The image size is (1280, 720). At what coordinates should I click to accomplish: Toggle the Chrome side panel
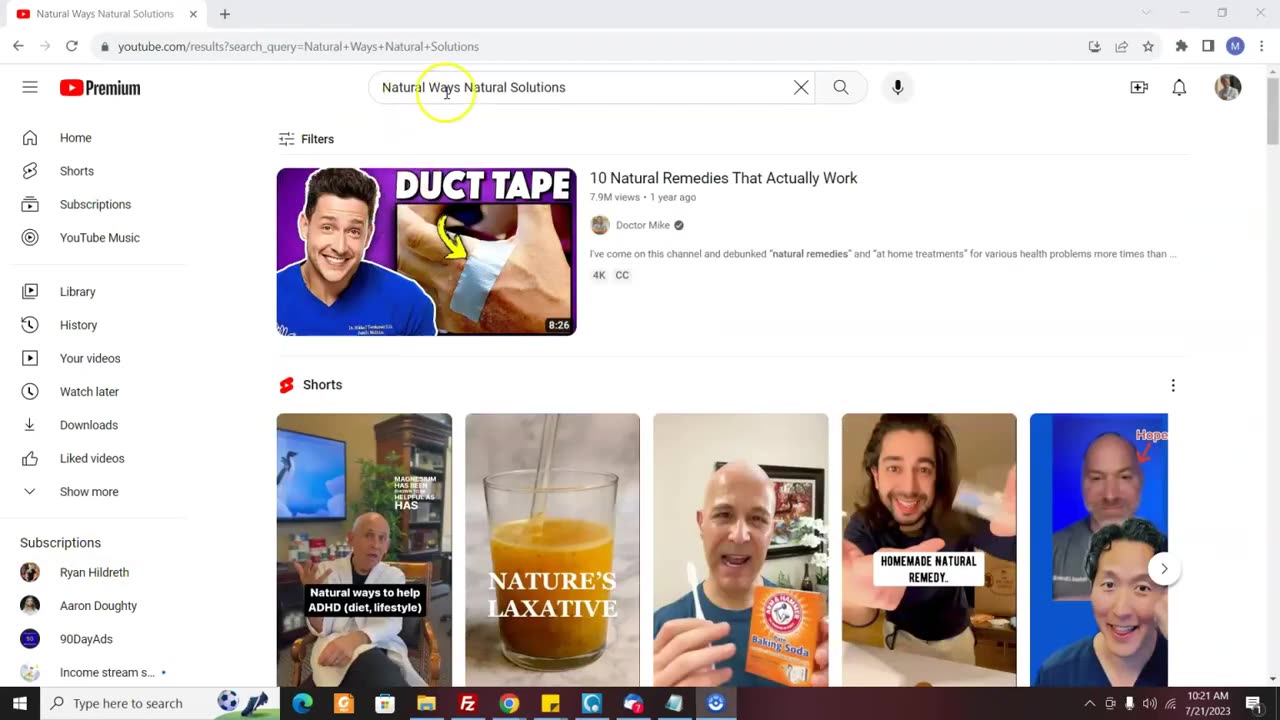tap(1208, 46)
